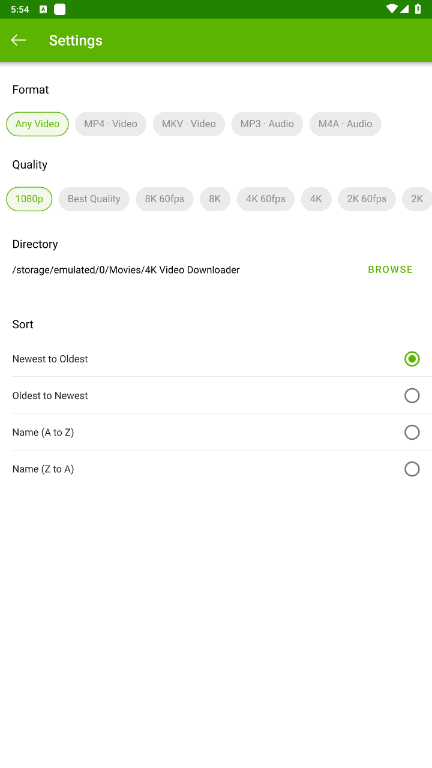Choose MKV · Video format

pos(189,124)
